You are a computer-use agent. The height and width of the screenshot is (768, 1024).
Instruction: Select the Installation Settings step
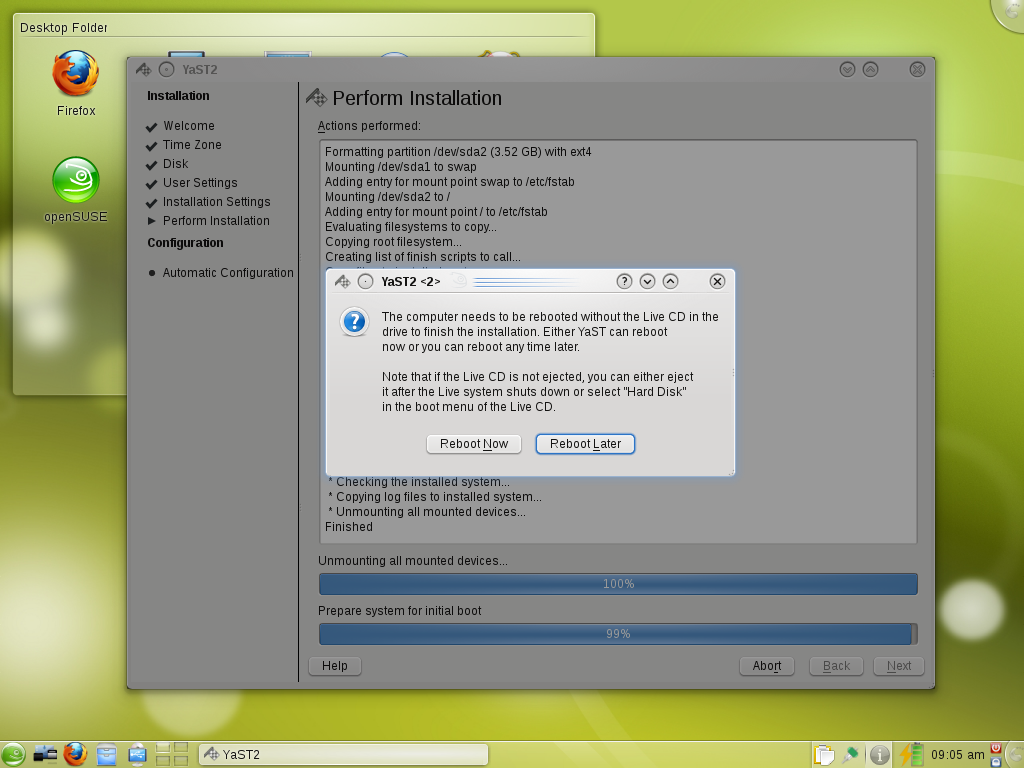[x=216, y=202]
